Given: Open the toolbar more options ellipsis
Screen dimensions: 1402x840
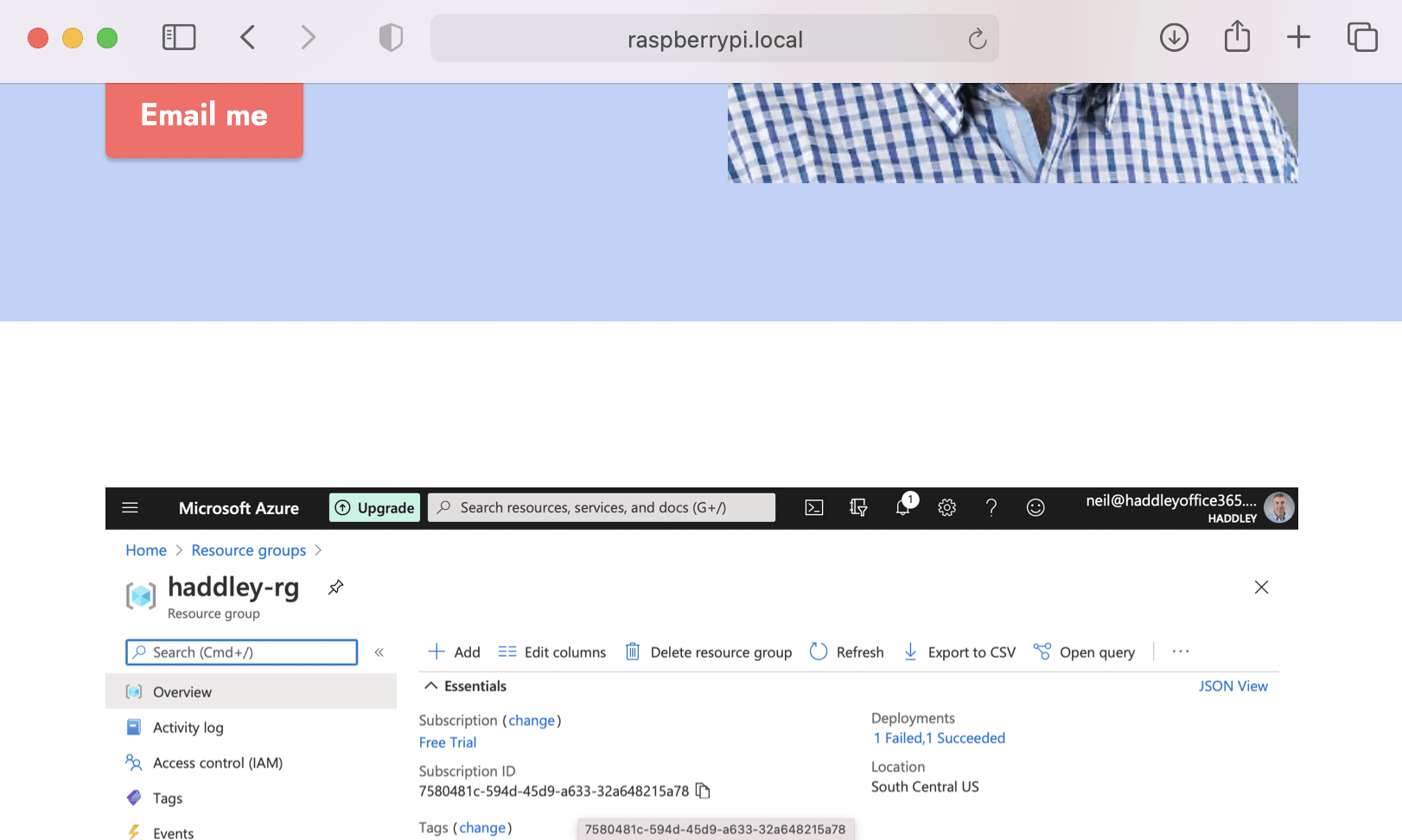Looking at the screenshot, I should (x=1181, y=652).
